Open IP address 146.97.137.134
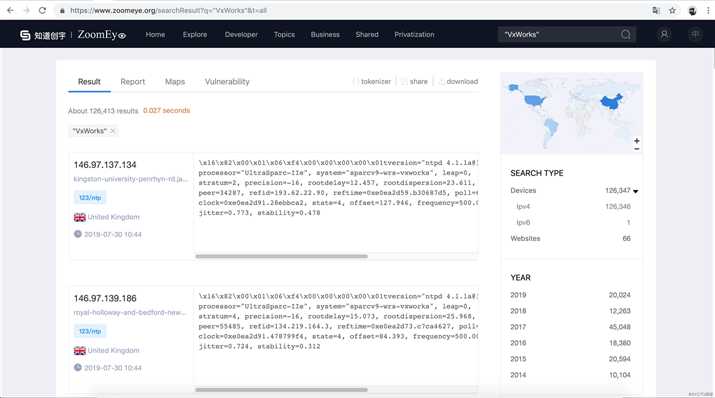The height and width of the screenshot is (398, 715). [105, 165]
